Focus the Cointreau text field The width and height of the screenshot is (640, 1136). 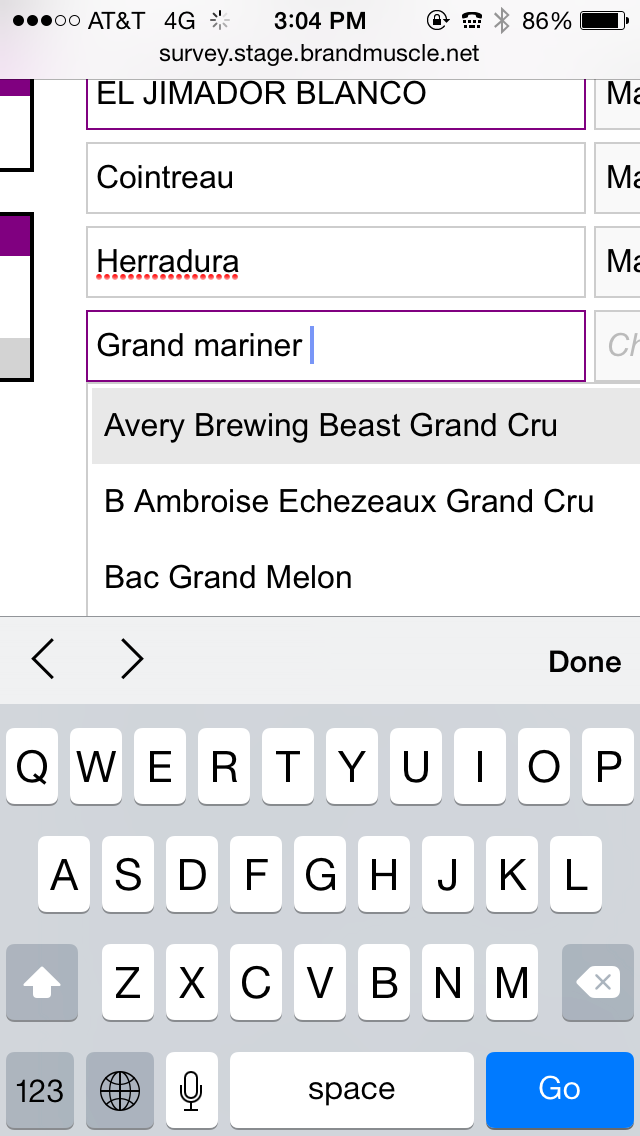(336, 178)
